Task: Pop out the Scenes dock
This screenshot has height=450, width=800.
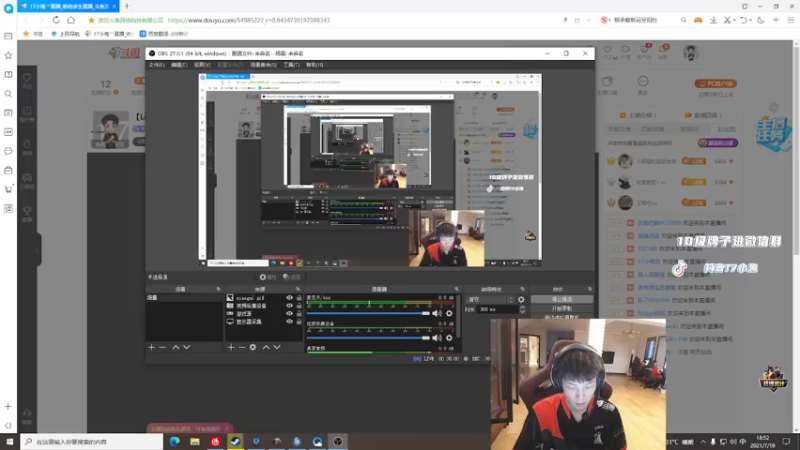Action: tap(218, 289)
